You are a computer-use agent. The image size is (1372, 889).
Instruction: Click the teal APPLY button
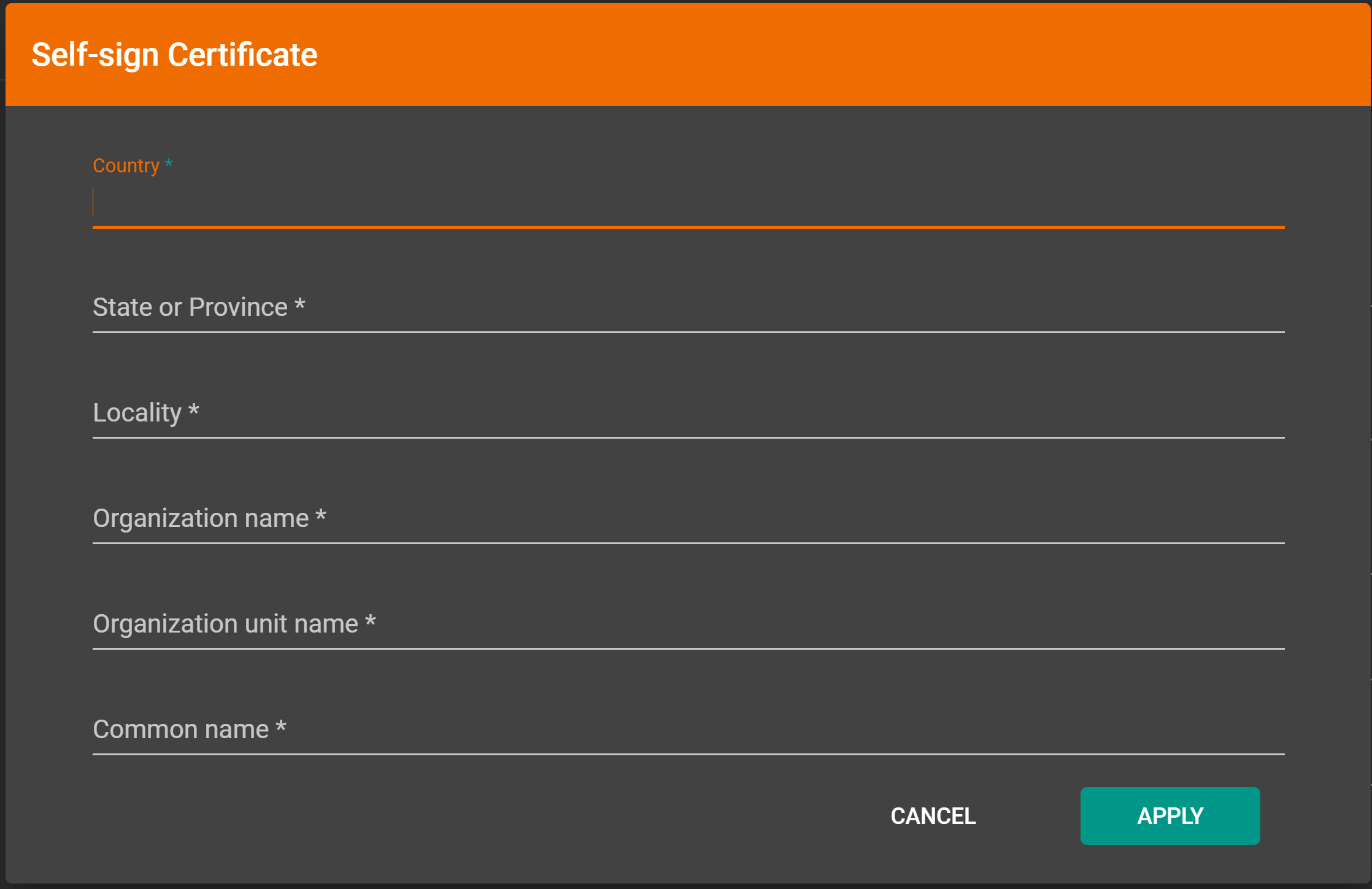[1170, 816]
